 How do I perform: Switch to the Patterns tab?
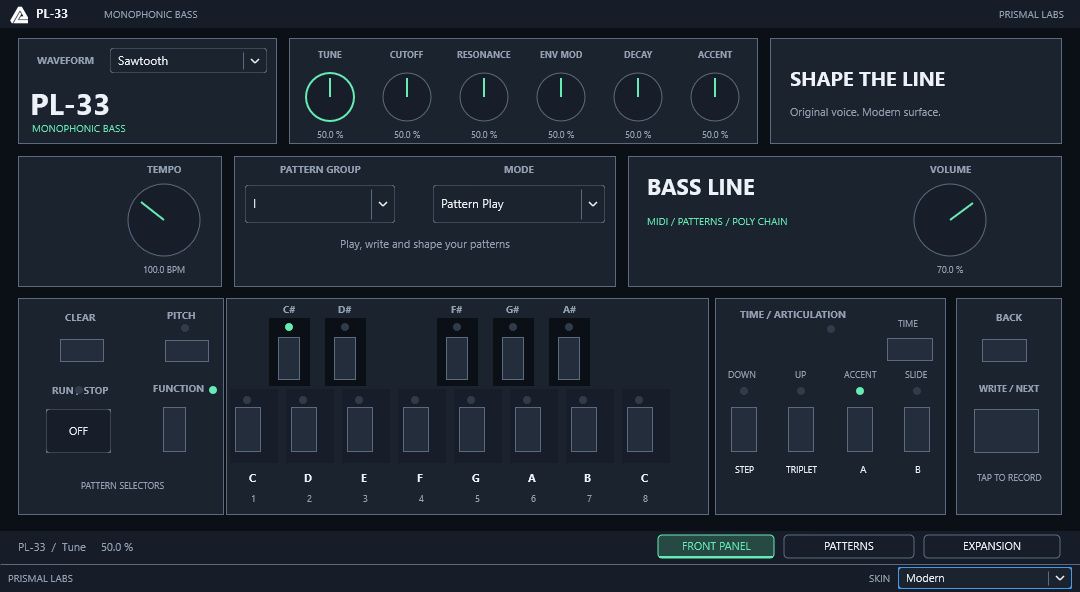click(849, 546)
